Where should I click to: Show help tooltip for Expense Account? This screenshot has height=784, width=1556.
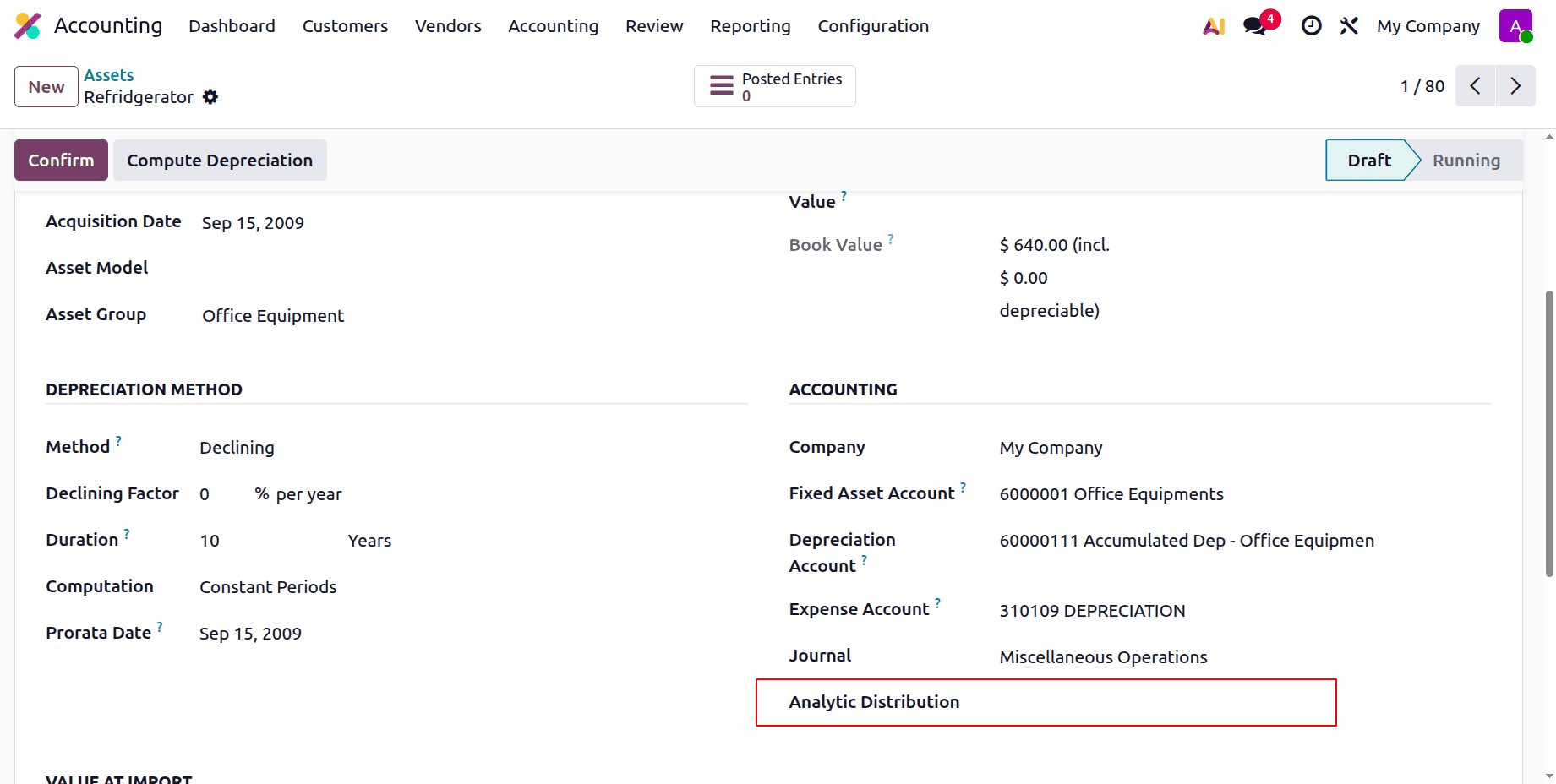[x=937, y=602]
